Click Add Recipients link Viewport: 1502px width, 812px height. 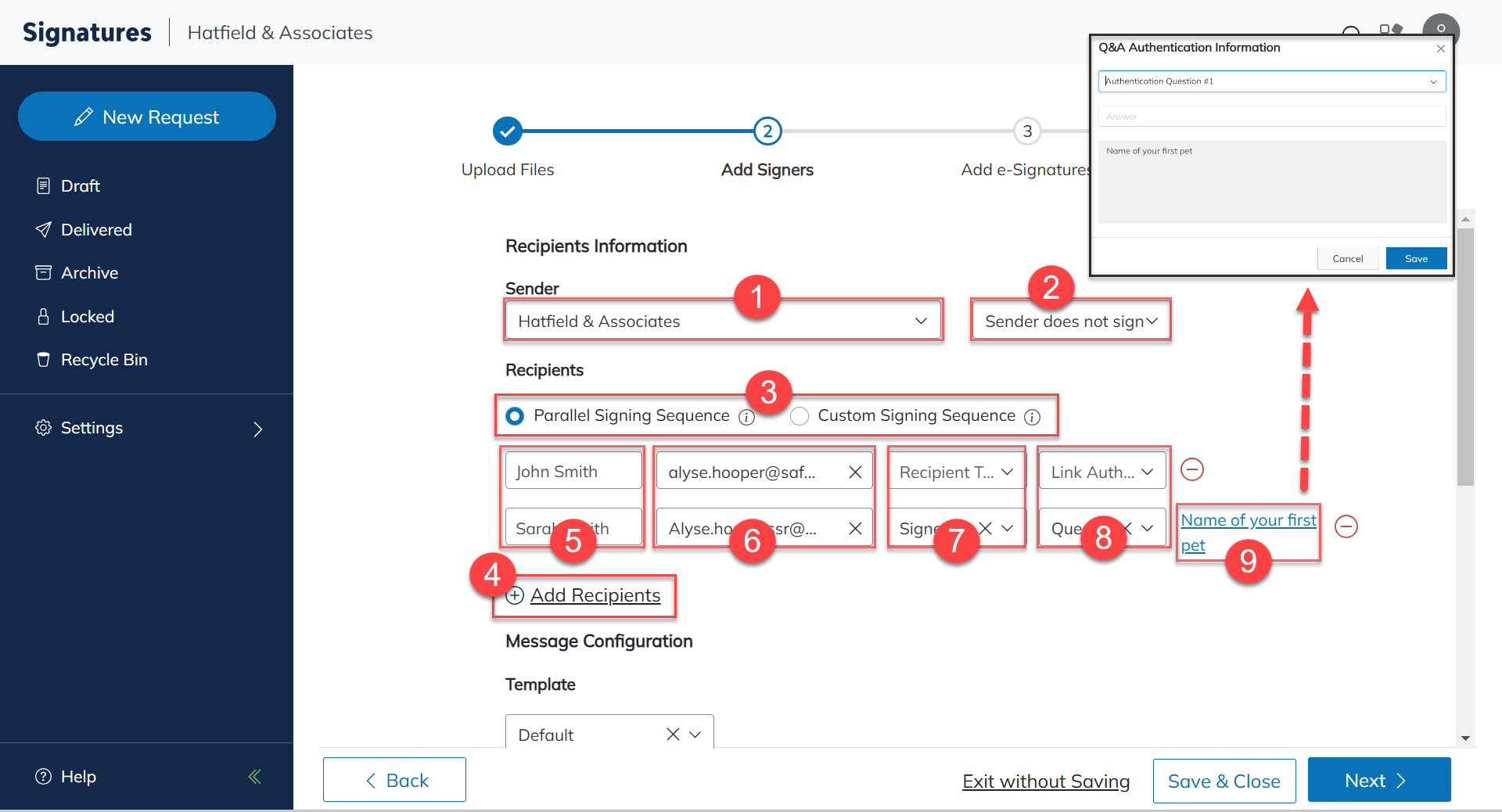[595, 595]
